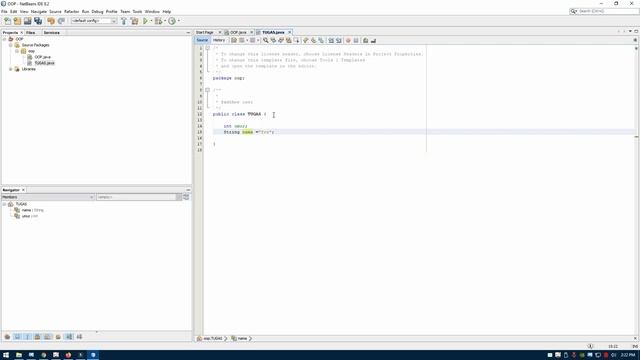Select 'name : String' in Navigator

(32, 210)
